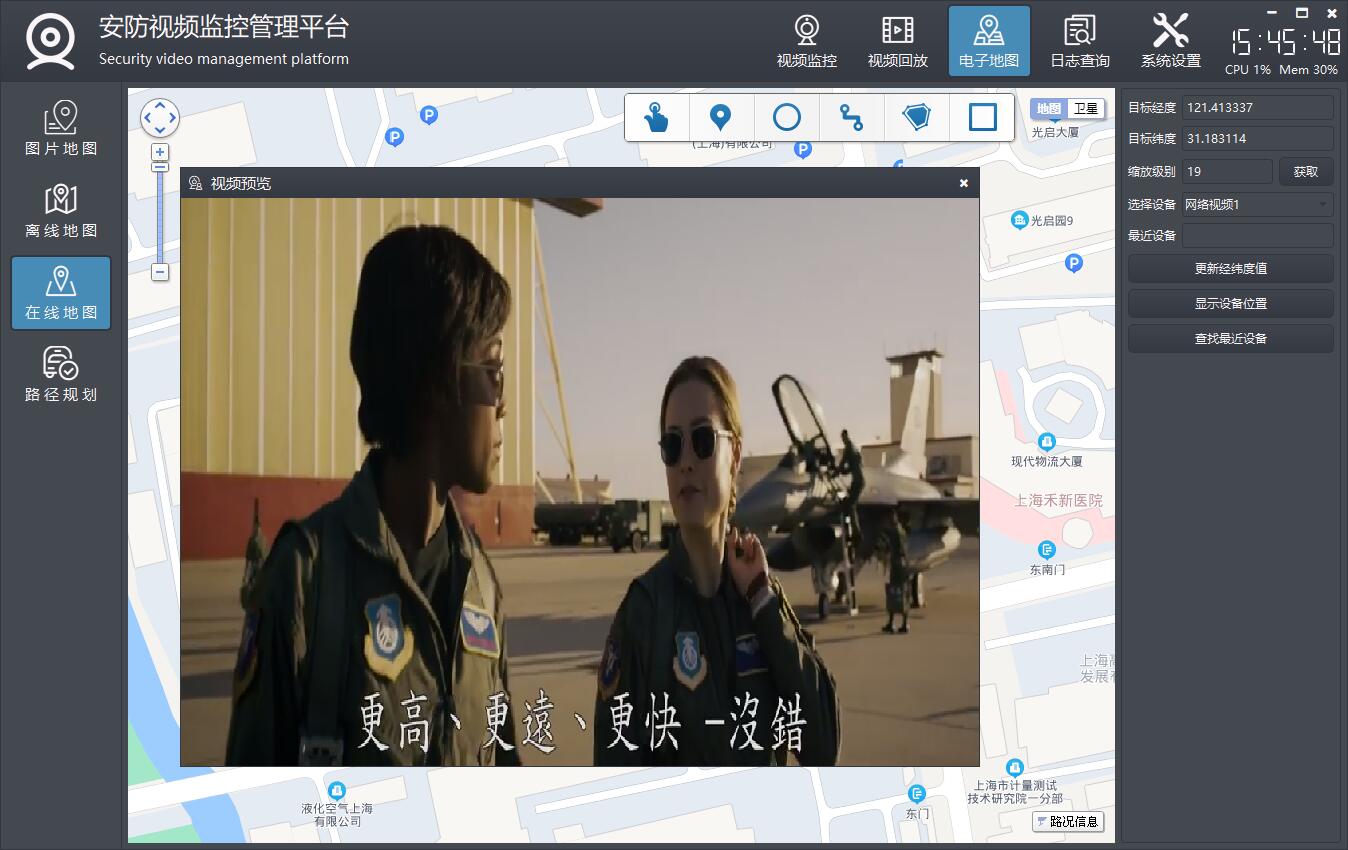The width and height of the screenshot is (1348, 850).
Task: Click the map zoom level slider track
Action: (160, 215)
